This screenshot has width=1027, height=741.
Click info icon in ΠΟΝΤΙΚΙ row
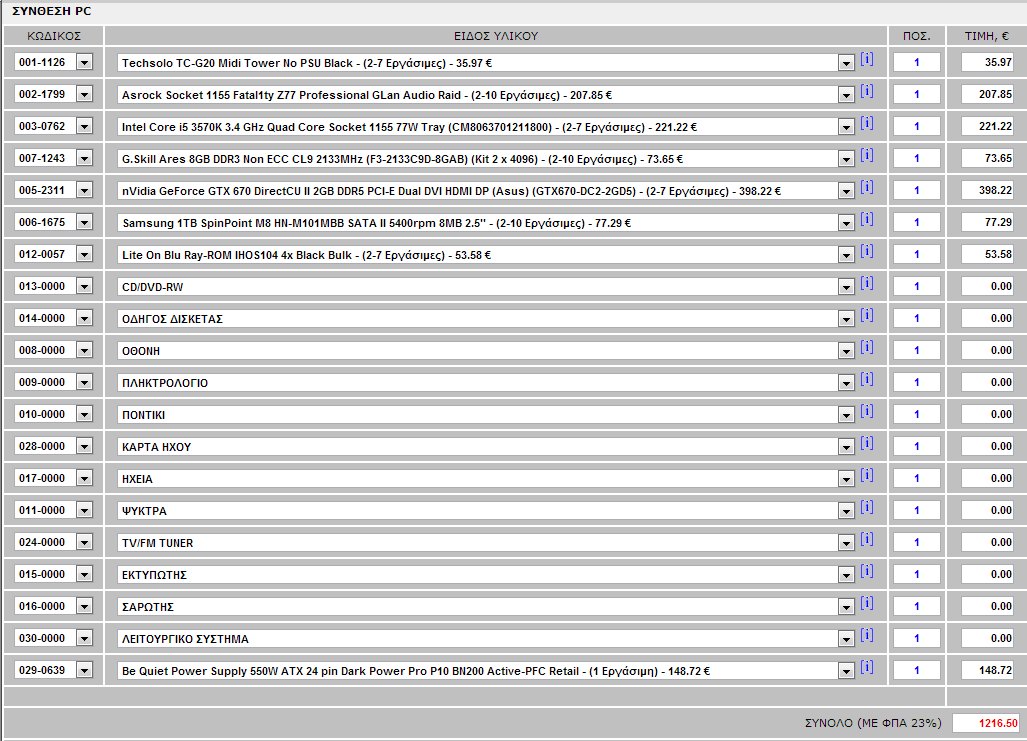867,411
